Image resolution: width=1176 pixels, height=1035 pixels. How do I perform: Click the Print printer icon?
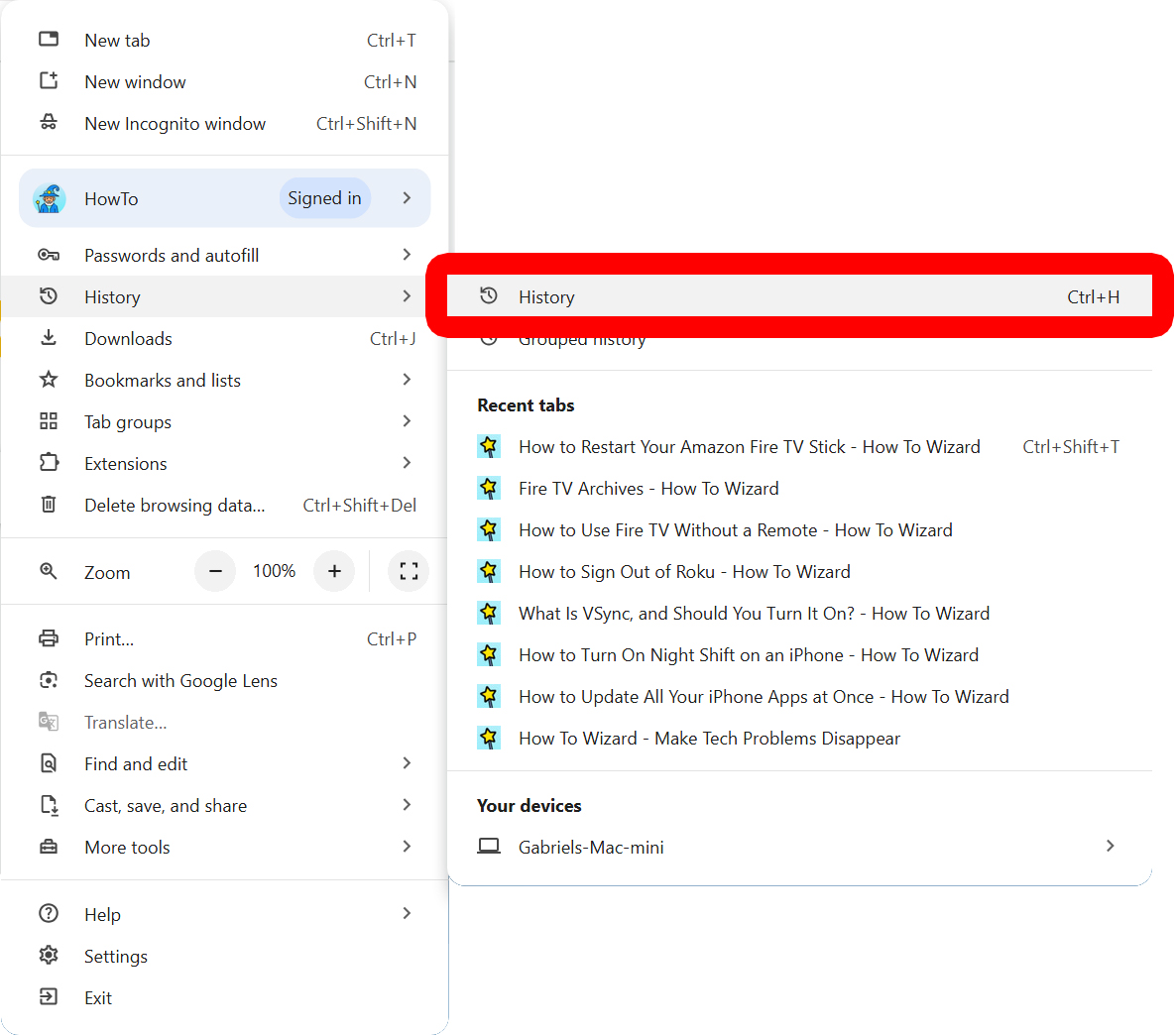coord(49,638)
